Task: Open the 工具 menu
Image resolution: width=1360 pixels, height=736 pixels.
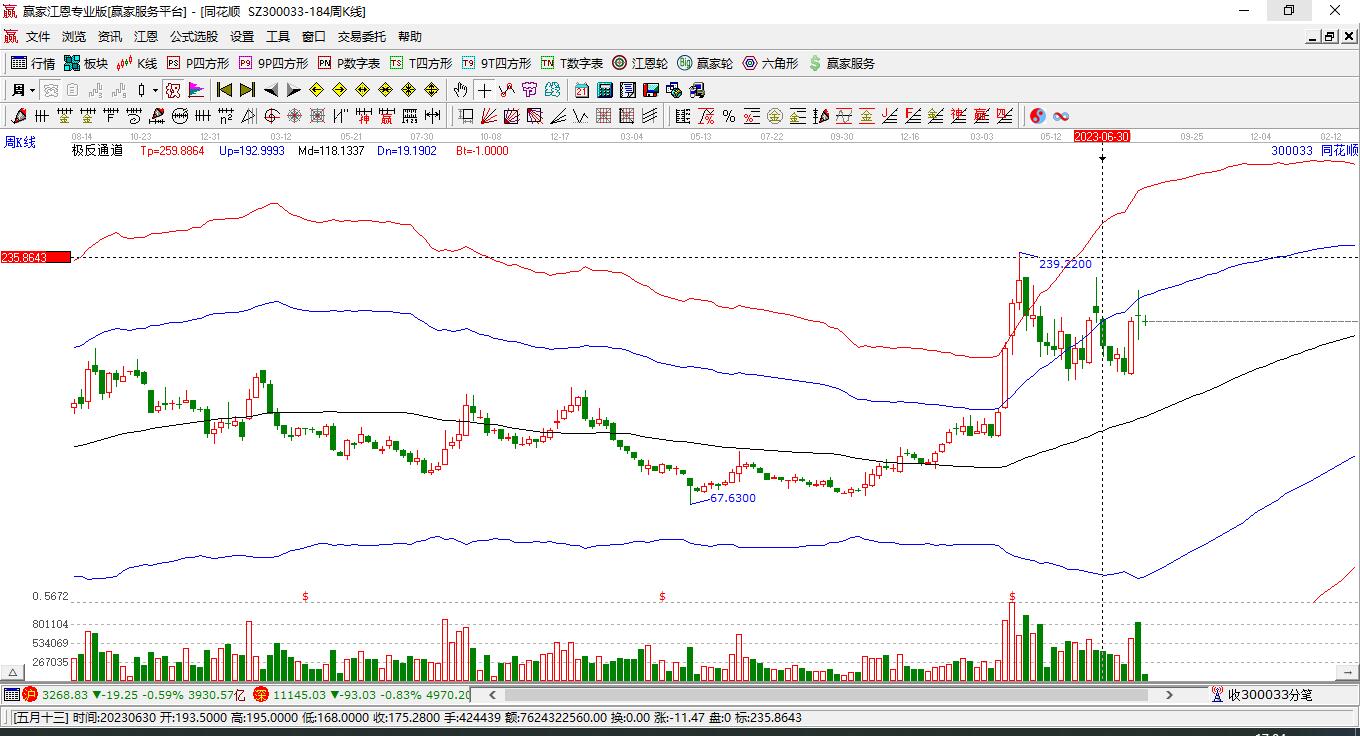Action: coord(278,37)
